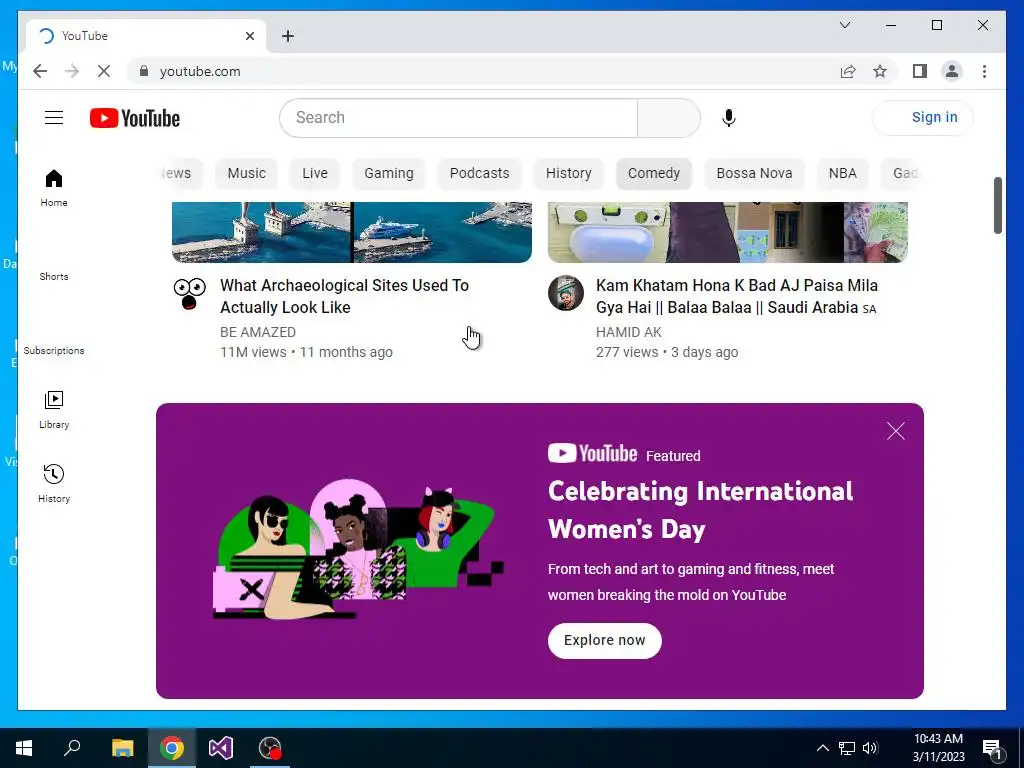Screen dimensions: 1024x768
Task: Toggle the Chrome side panel
Action: [920, 71]
